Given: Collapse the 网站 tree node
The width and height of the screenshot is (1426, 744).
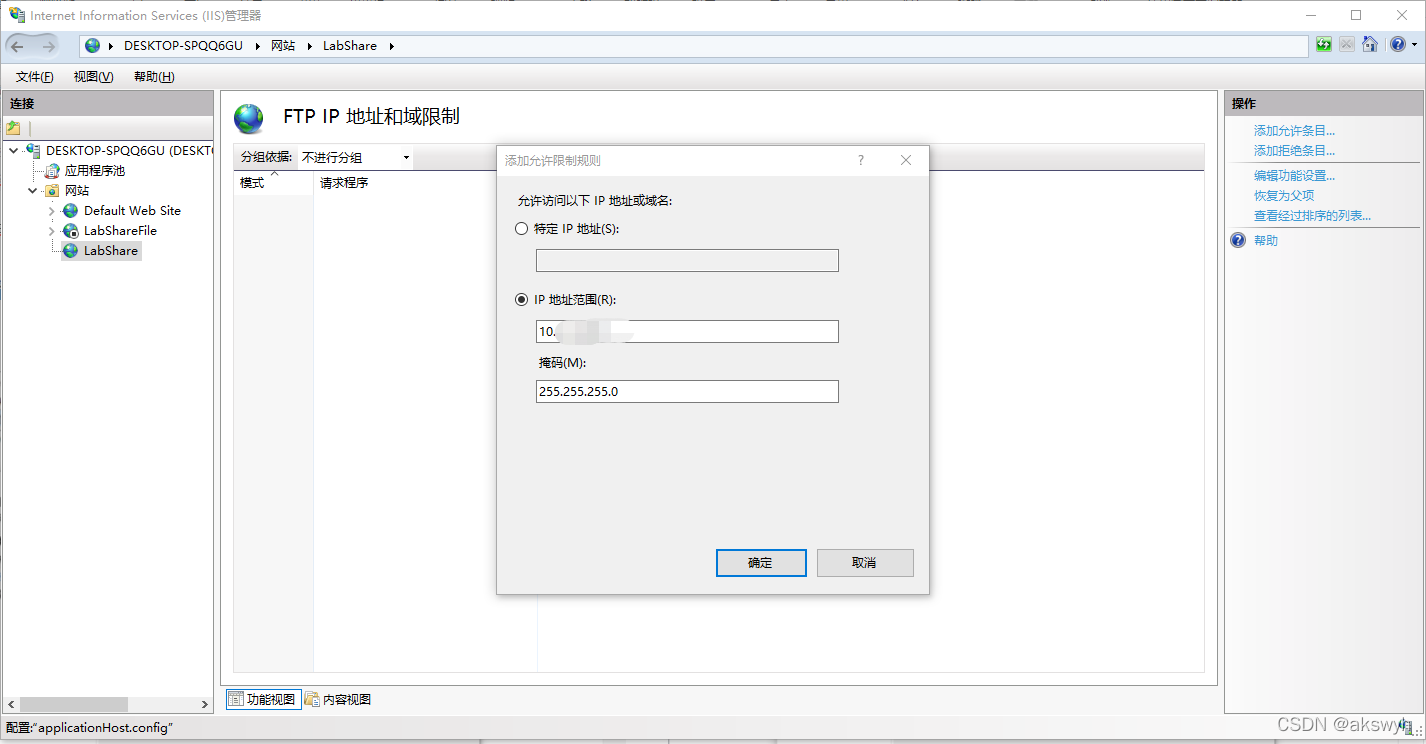Looking at the screenshot, I should (33, 191).
